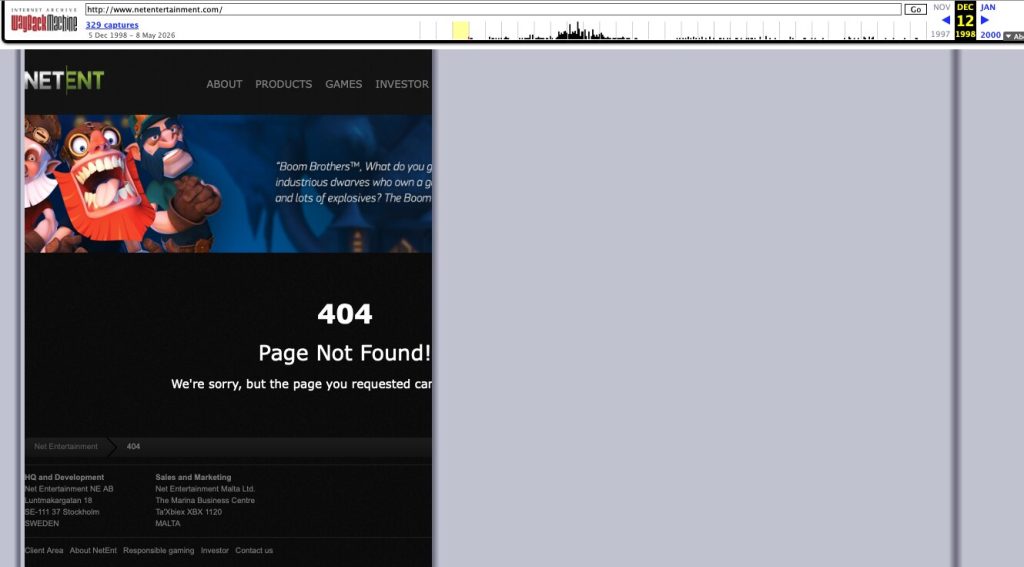Go to previous capture arrow
Screen dimensions: 1024x567
click(x=945, y=20)
